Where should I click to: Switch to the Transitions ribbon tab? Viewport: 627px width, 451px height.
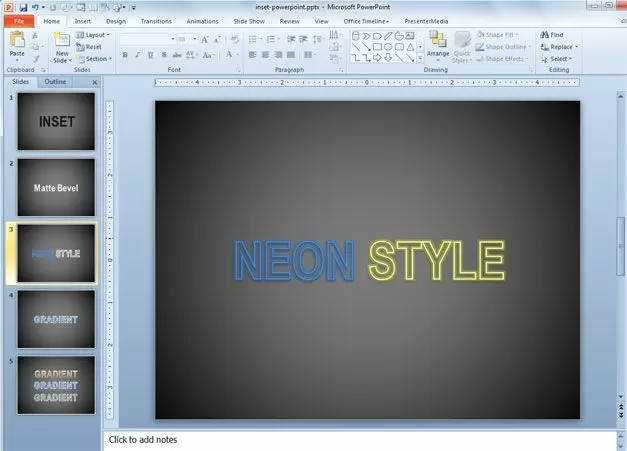(x=156, y=21)
